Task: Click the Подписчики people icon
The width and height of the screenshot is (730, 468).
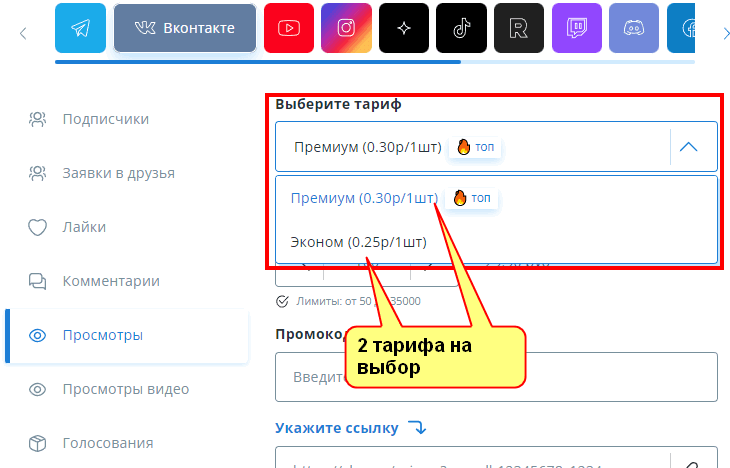Action: (38, 119)
